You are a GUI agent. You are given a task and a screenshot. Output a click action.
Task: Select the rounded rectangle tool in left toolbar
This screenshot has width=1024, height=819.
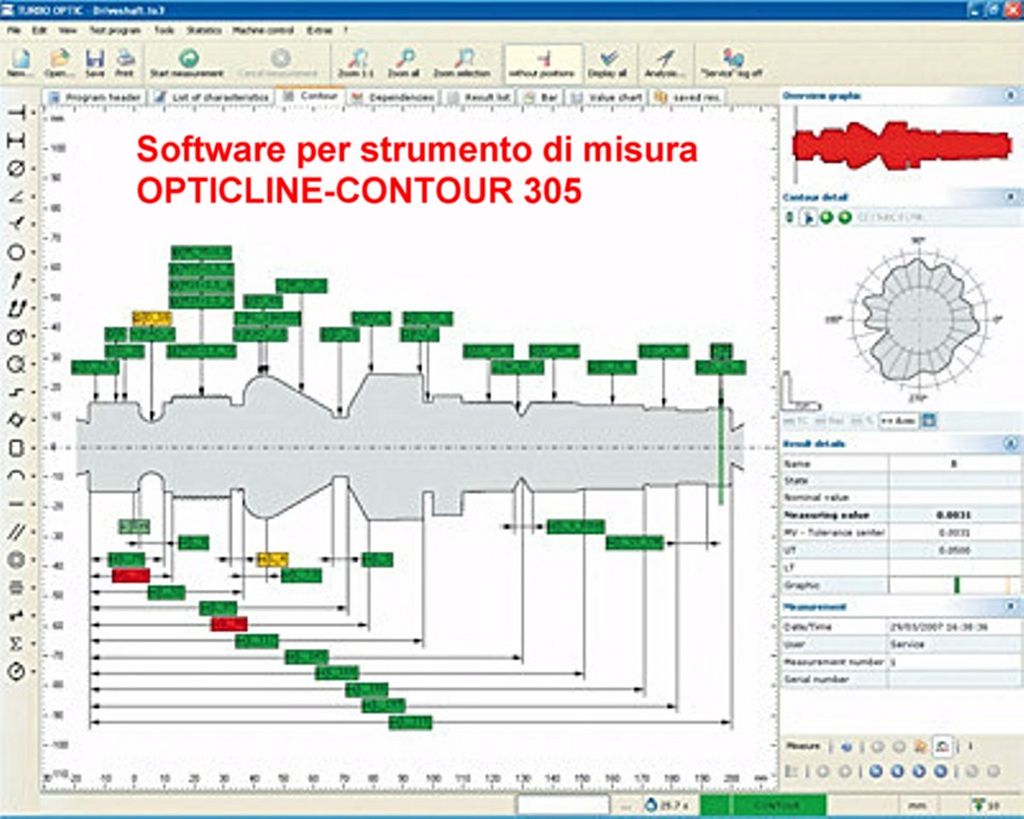point(16,448)
